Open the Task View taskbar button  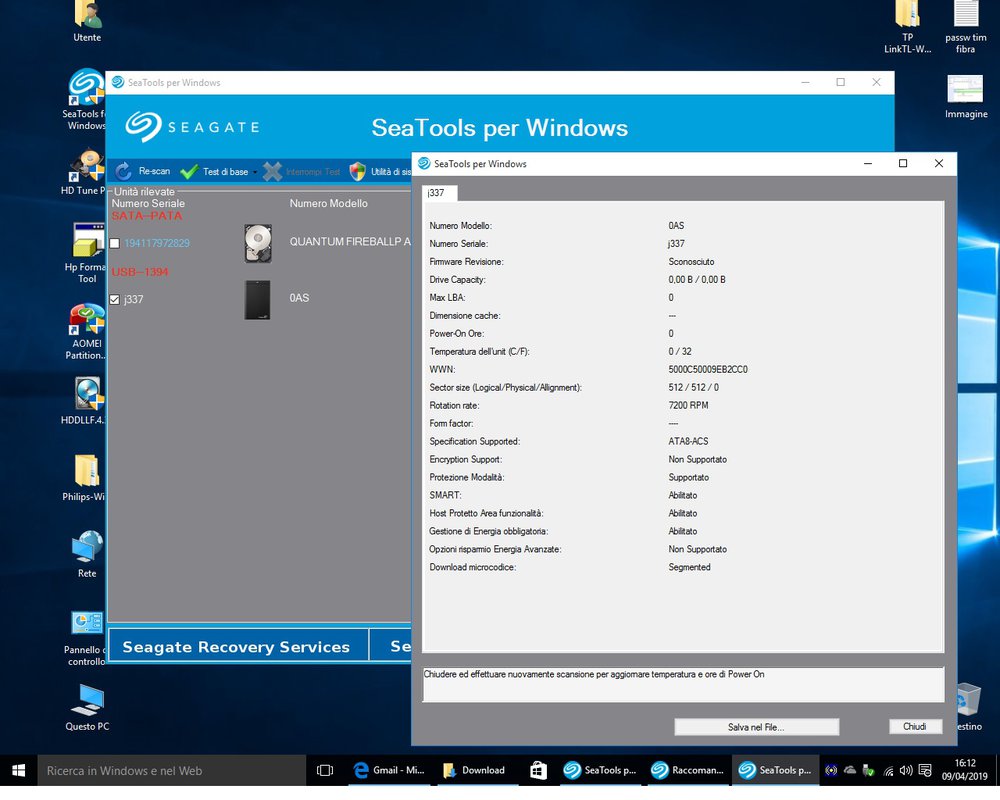click(x=325, y=770)
